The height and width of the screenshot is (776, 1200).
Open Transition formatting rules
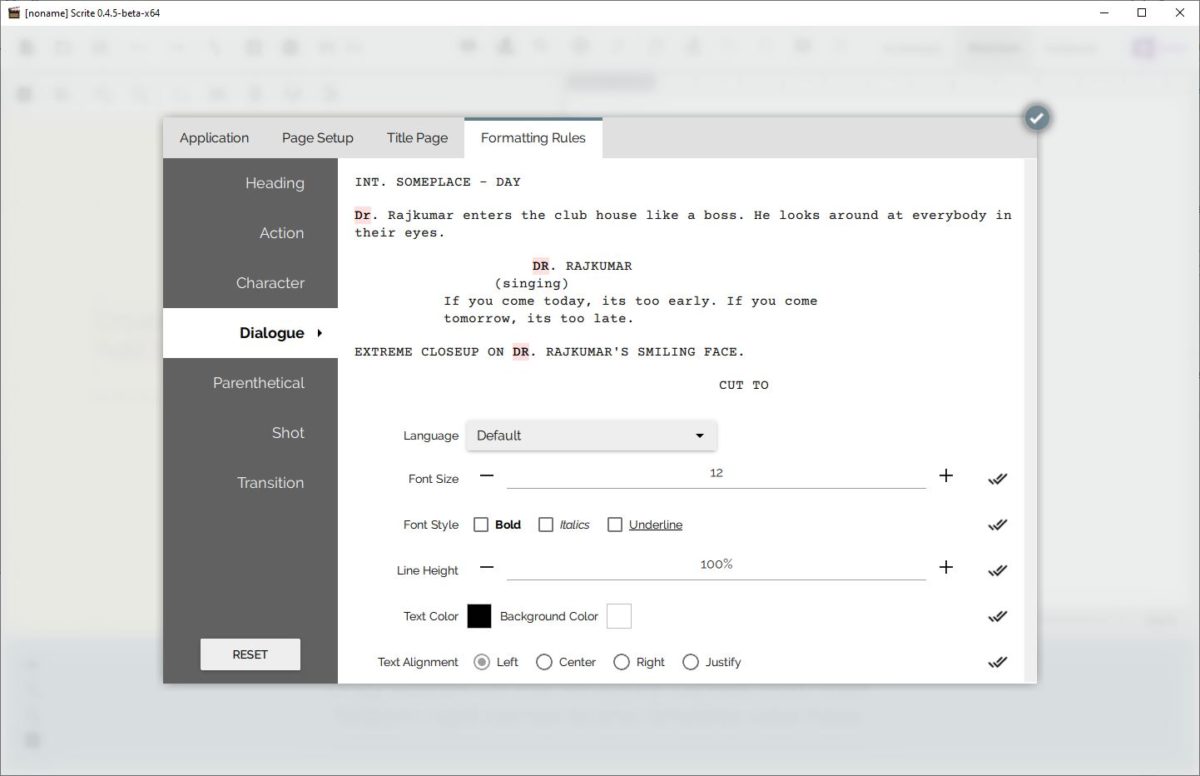click(x=251, y=483)
